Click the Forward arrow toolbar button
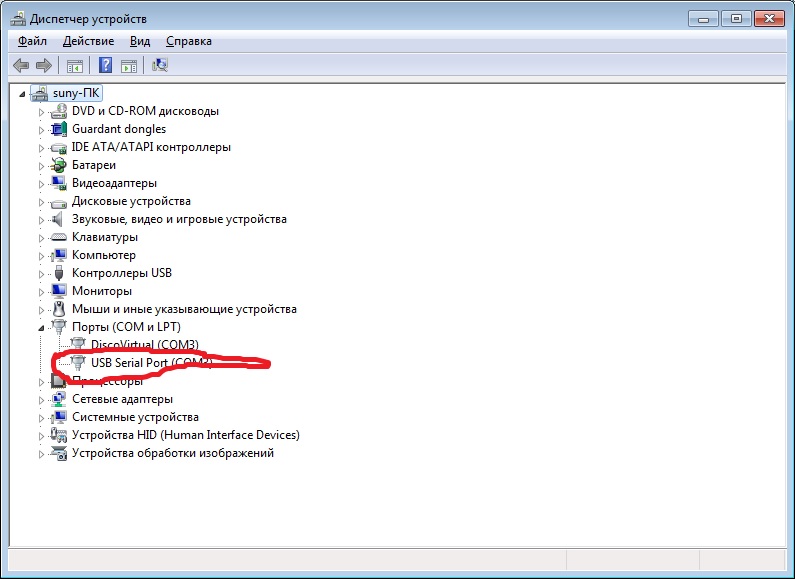Screen dimensions: 795x579 (x=43, y=66)
